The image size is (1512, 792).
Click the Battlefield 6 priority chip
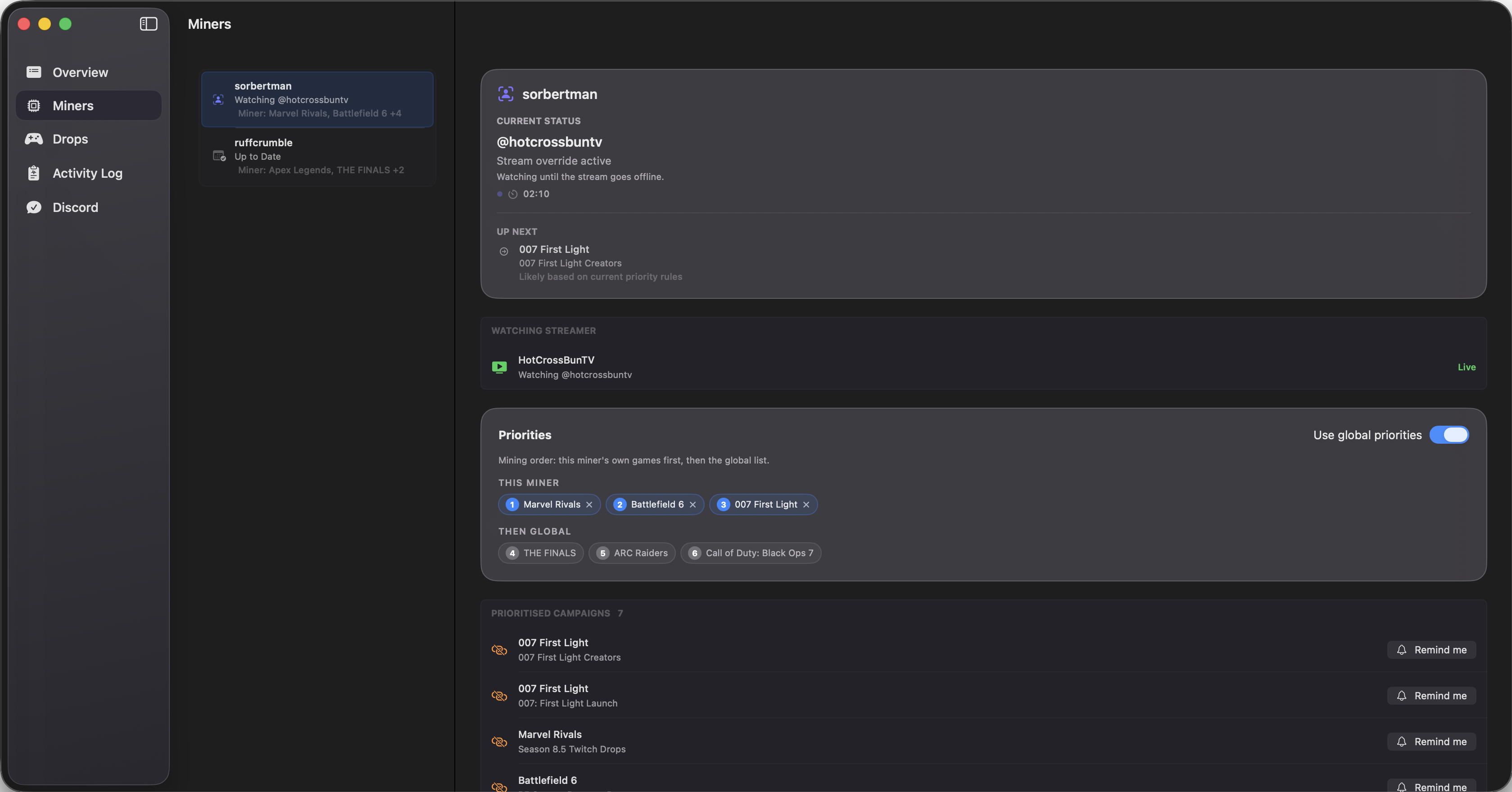point(654,504)
